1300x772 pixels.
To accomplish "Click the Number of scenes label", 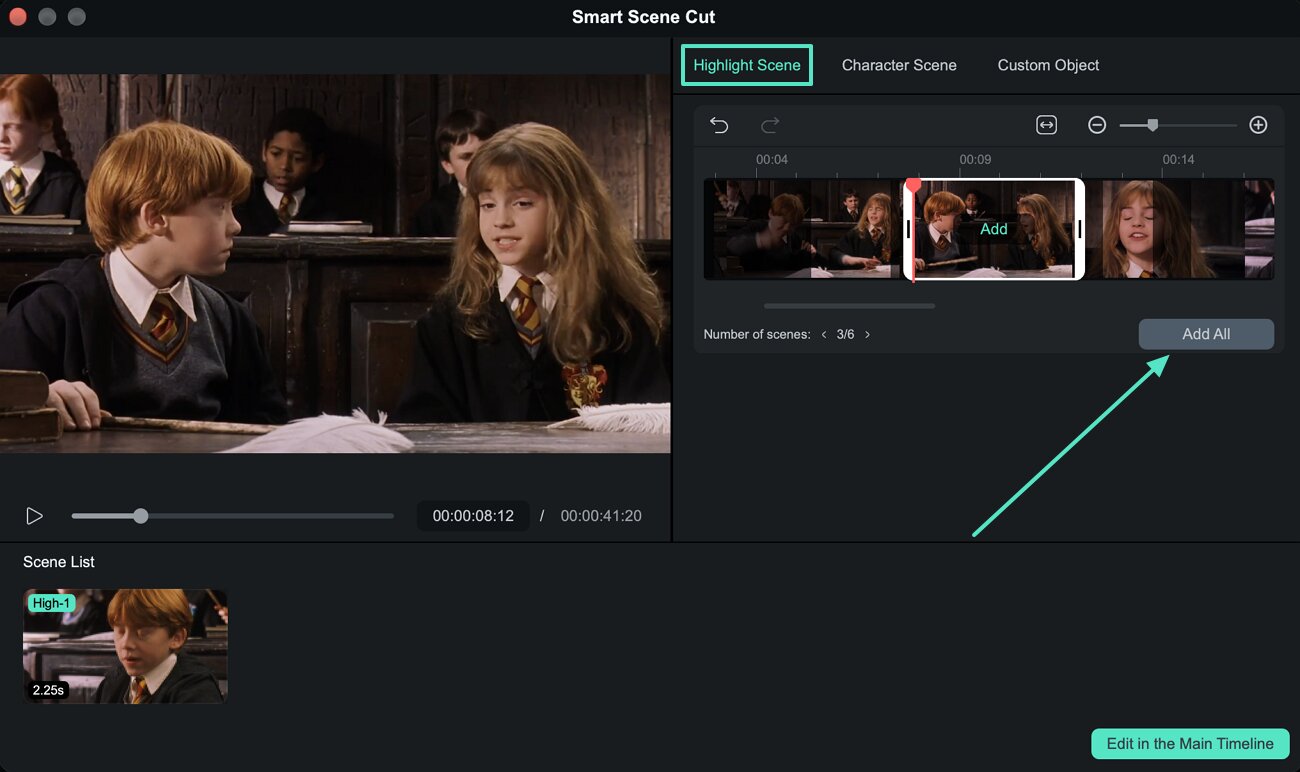I will pos(757,335).
